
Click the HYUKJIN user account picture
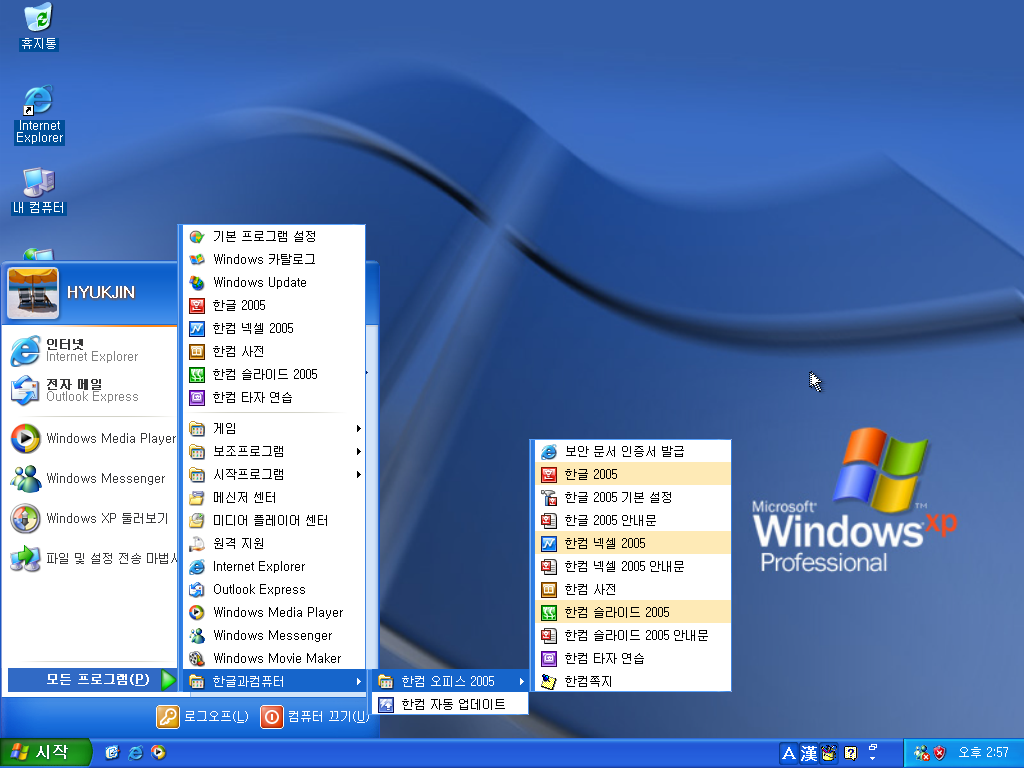[33, 293]
